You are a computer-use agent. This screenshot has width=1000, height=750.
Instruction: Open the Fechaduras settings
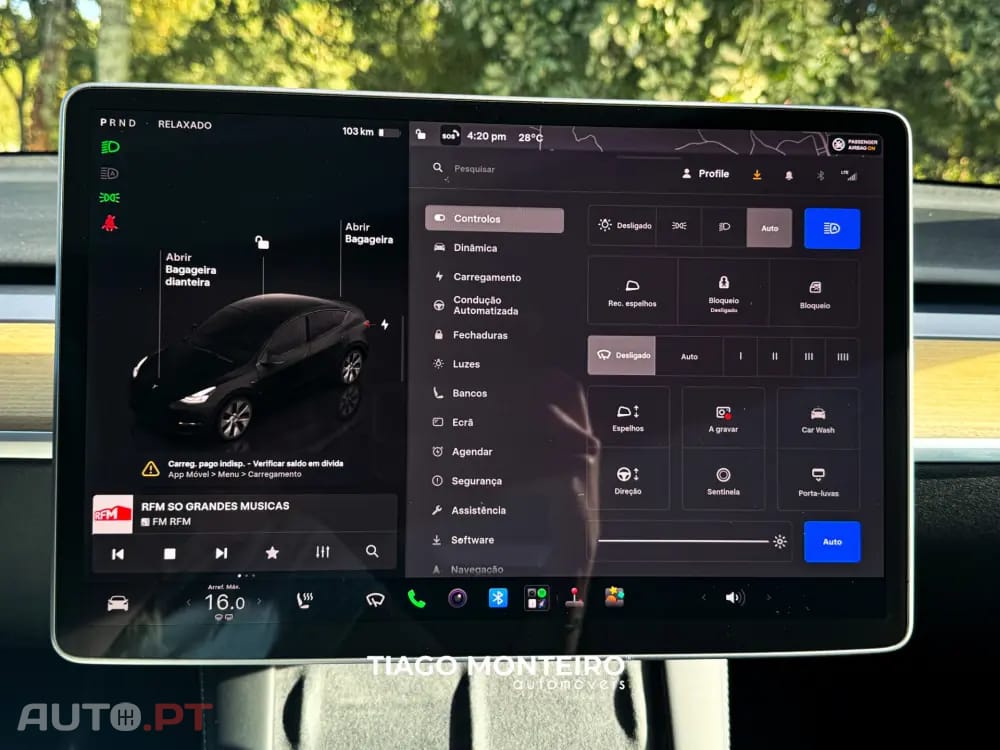pyautogui.click(x=471, y=335)
